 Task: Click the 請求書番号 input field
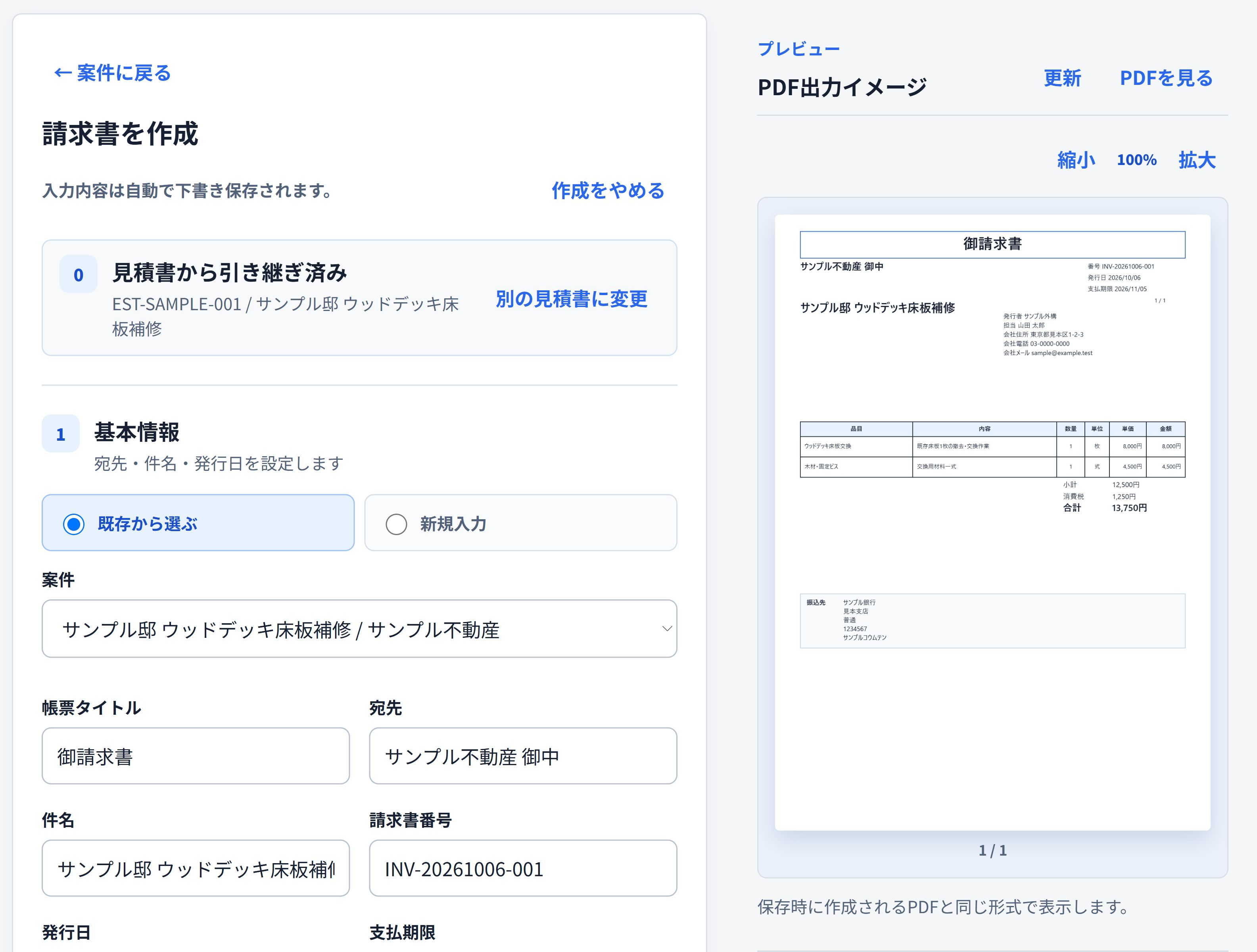click(523, 868)
